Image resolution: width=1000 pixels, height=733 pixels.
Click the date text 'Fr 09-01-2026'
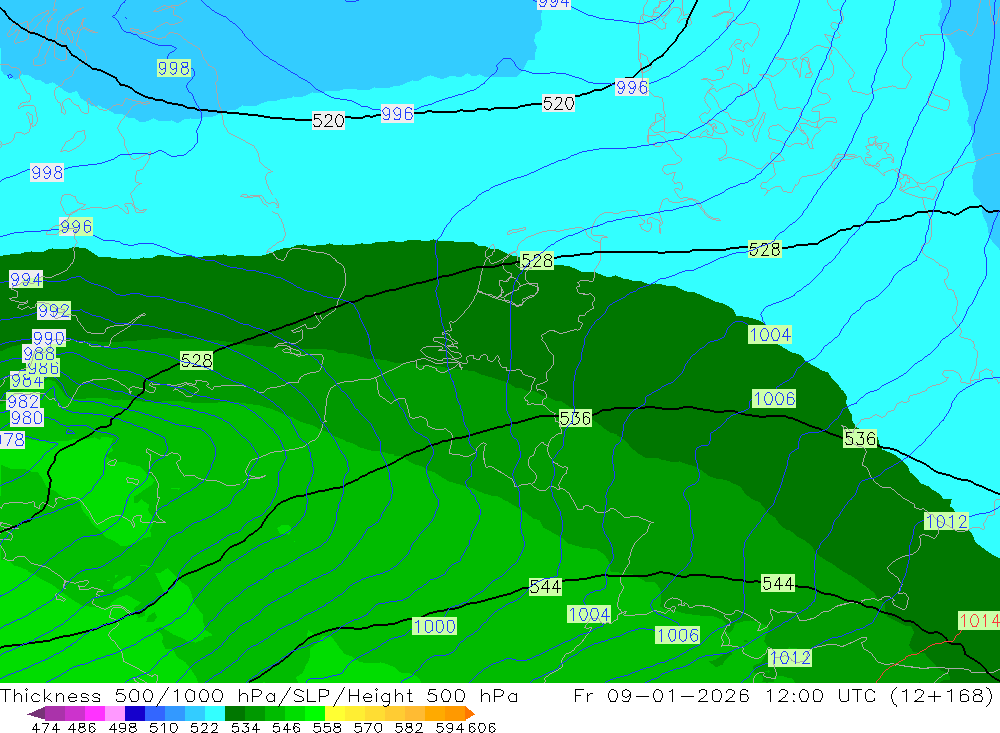click(661, 695)
